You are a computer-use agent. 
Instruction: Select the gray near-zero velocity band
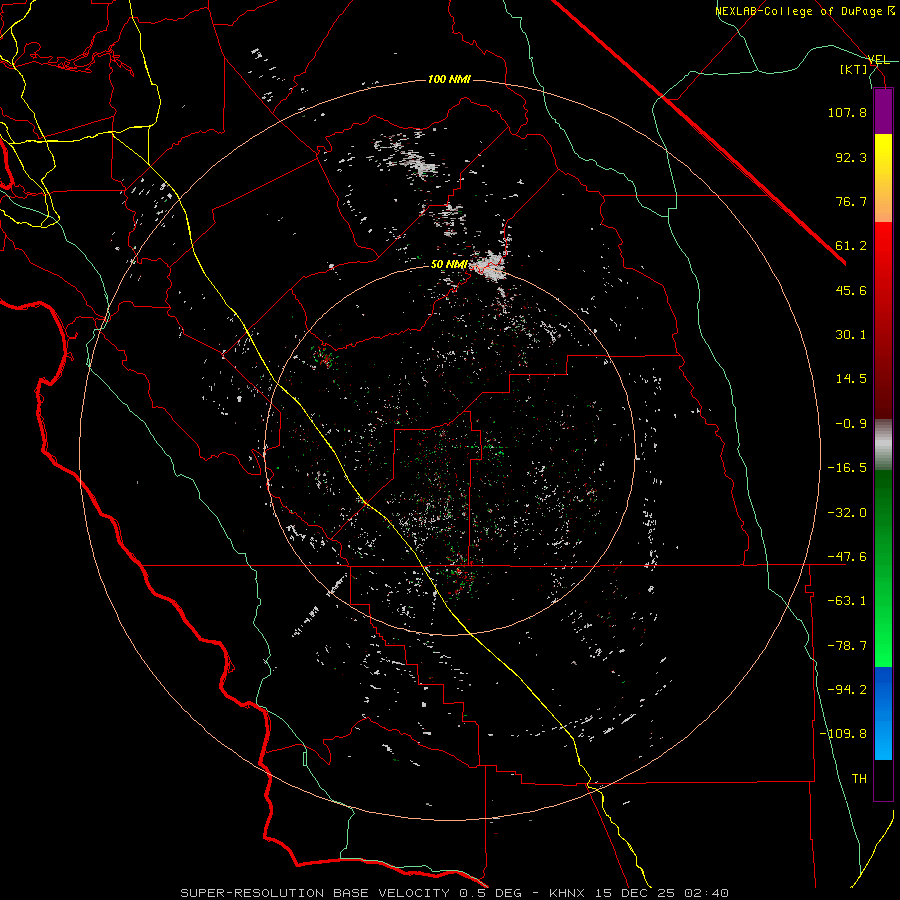[883, 443]
